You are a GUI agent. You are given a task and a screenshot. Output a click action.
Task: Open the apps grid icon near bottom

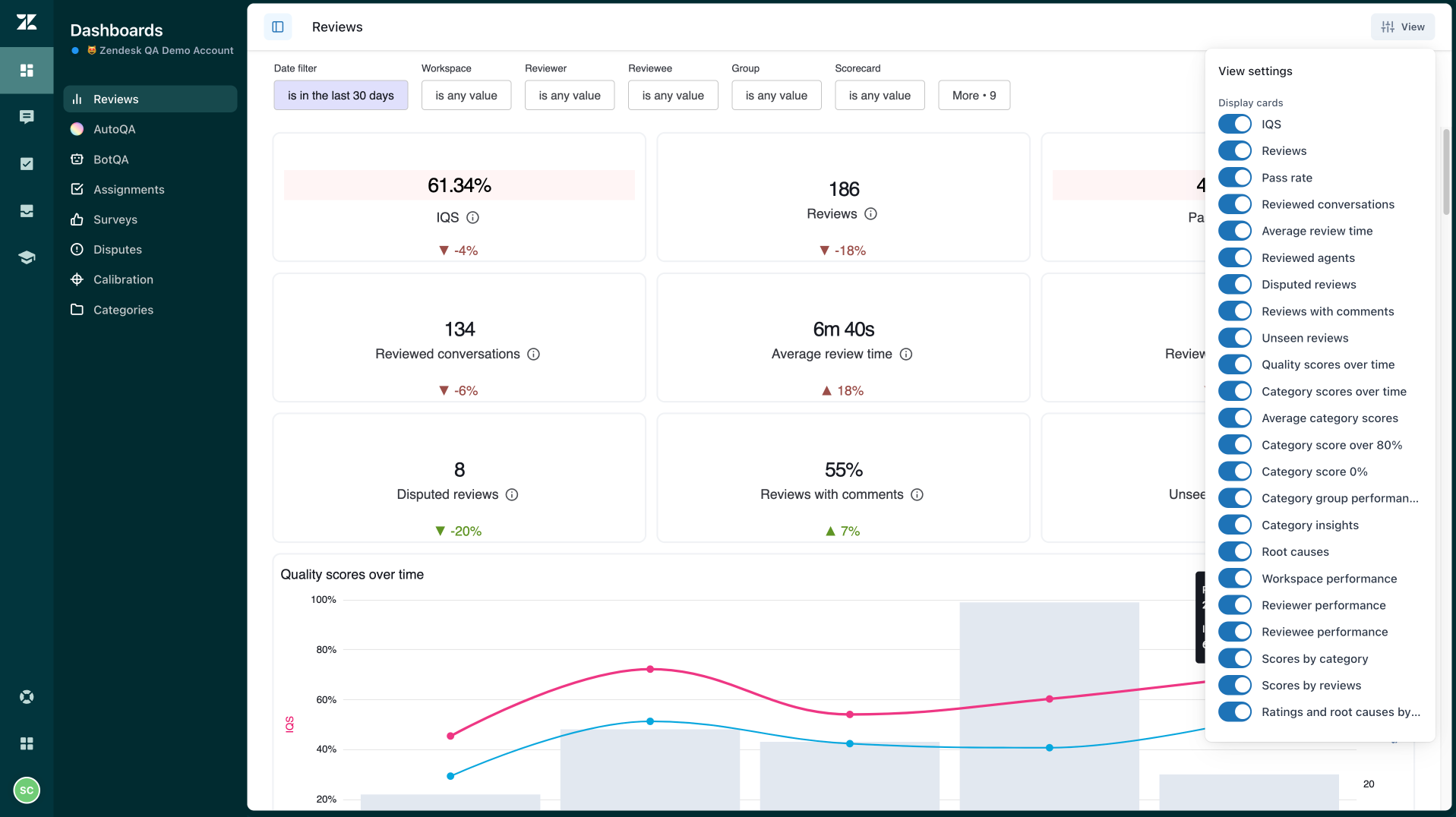(x=27, y=743)
